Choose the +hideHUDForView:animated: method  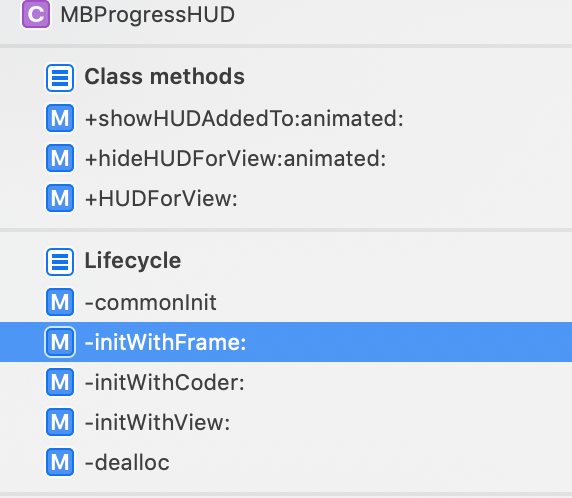[286, 158]
